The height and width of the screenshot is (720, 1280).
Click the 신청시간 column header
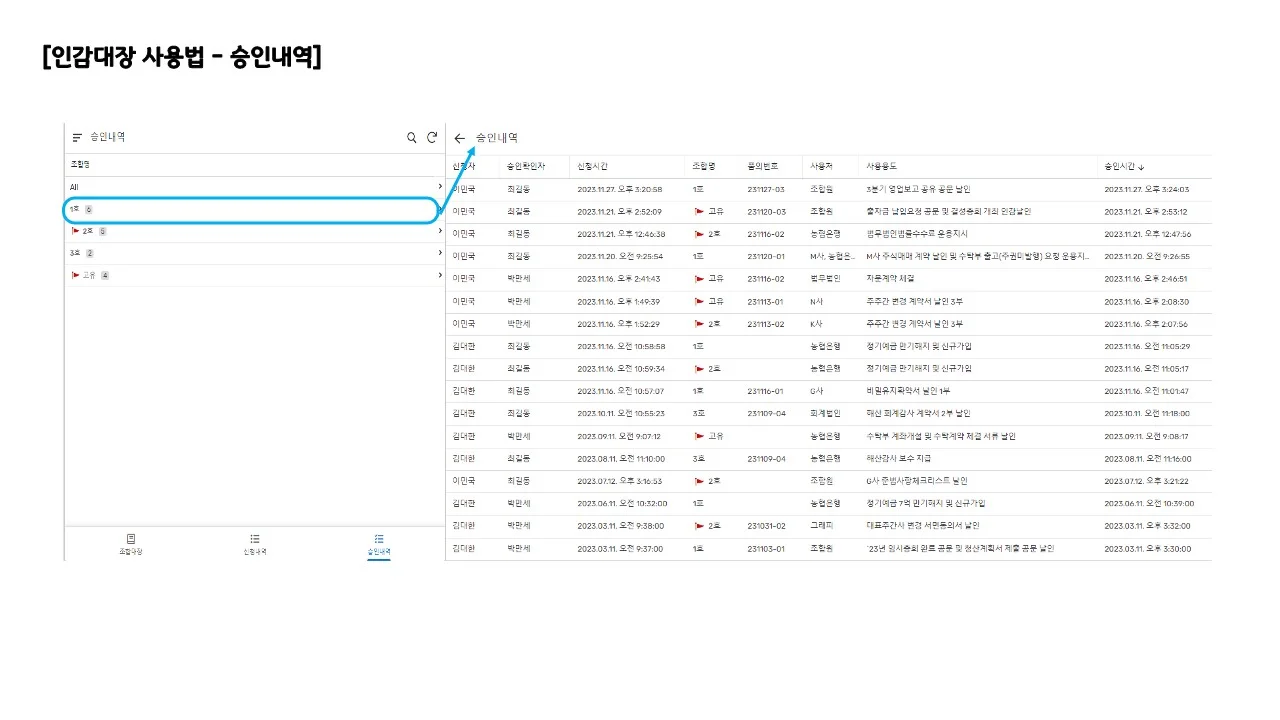[593, 166]
